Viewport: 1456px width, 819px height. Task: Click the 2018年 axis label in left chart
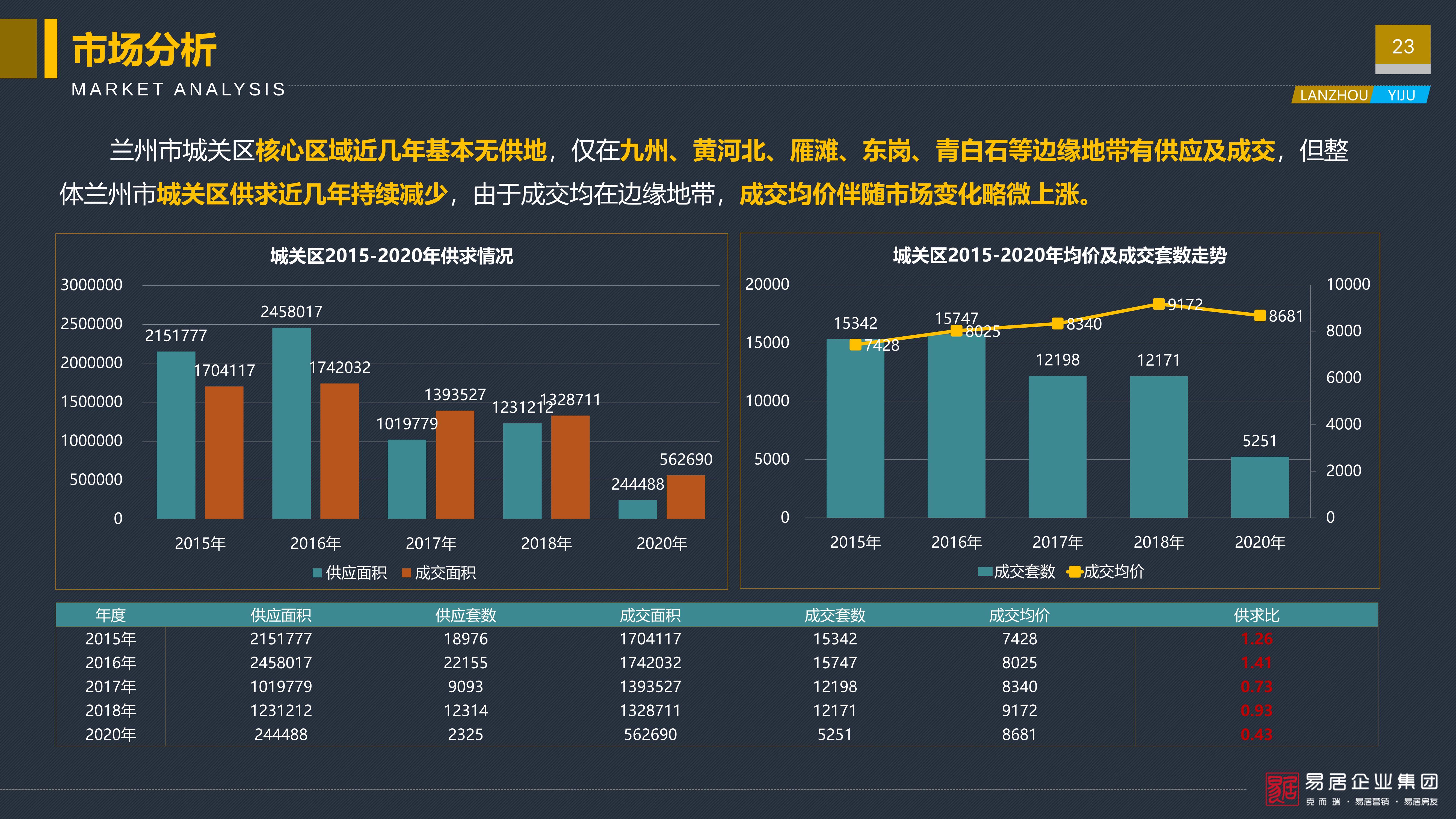[x=547, y=544]
